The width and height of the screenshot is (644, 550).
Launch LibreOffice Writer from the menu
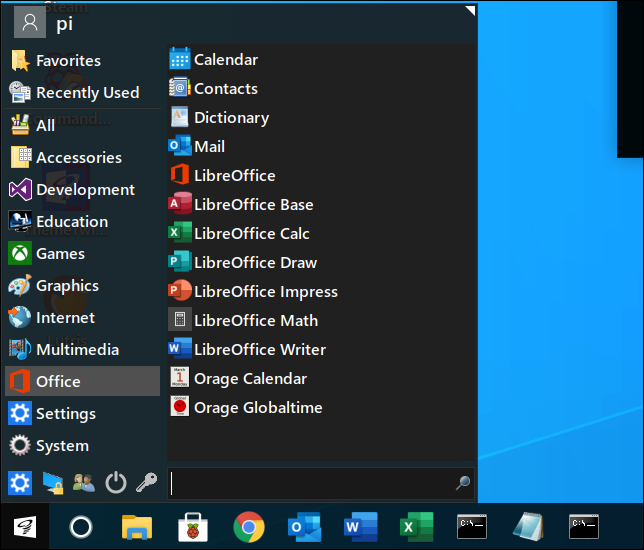tap(259, 349)
